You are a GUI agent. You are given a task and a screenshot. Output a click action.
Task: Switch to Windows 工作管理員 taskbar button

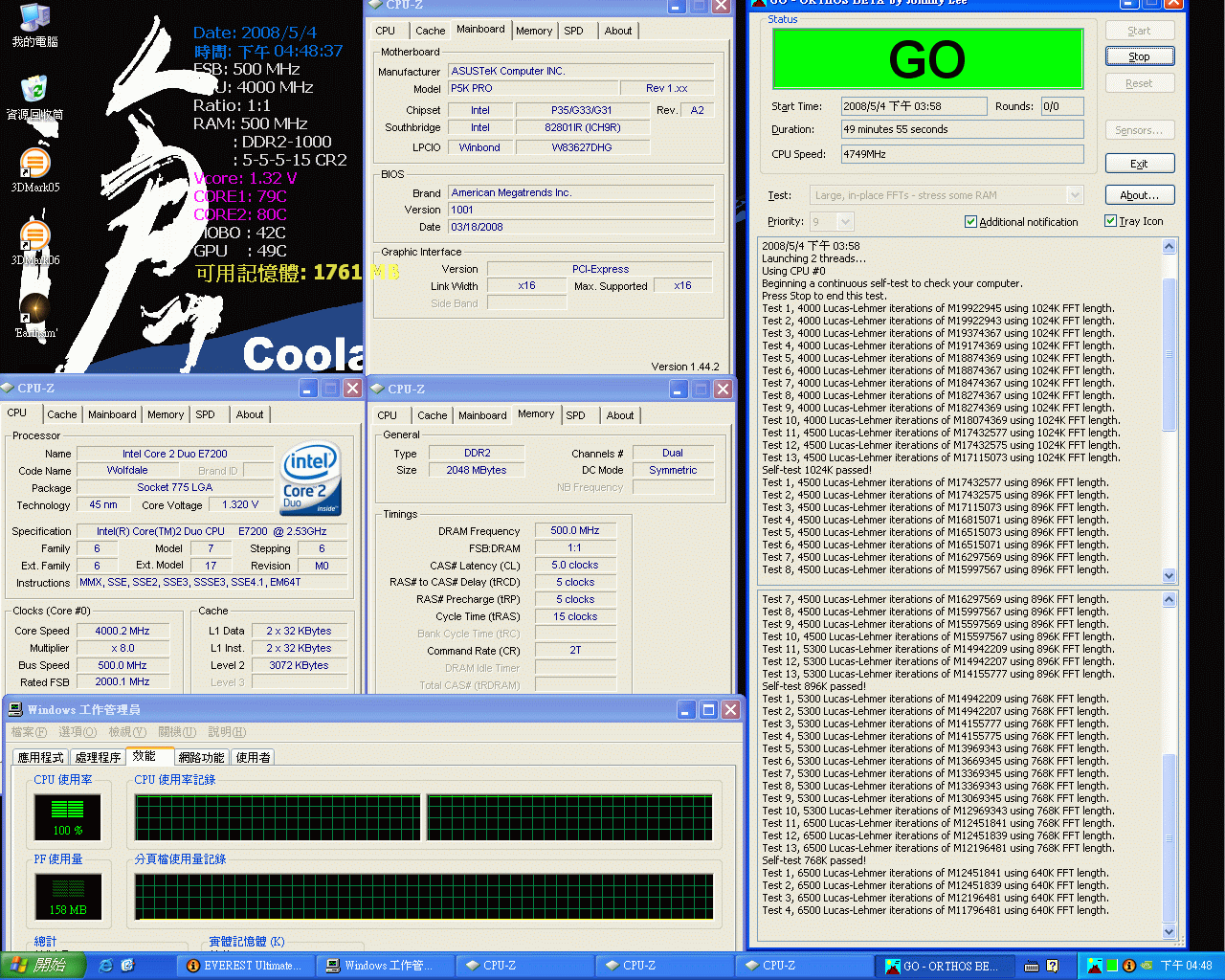pyautogui.click(x=385, y=966)
